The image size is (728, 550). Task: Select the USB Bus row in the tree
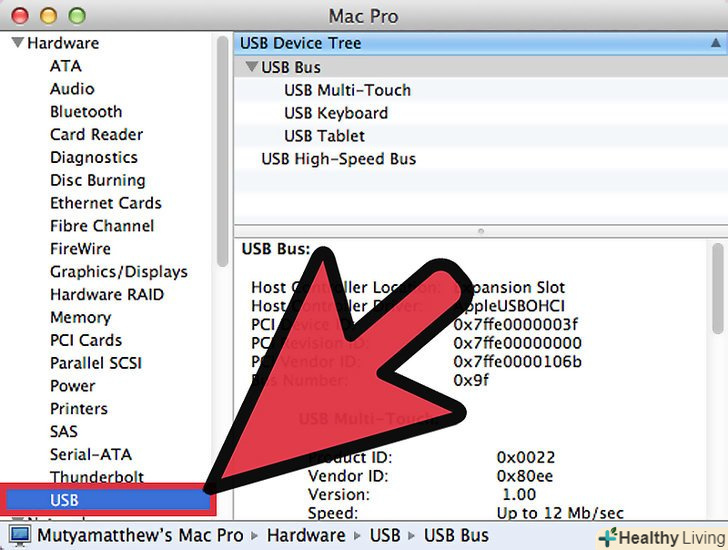[480, 67]
